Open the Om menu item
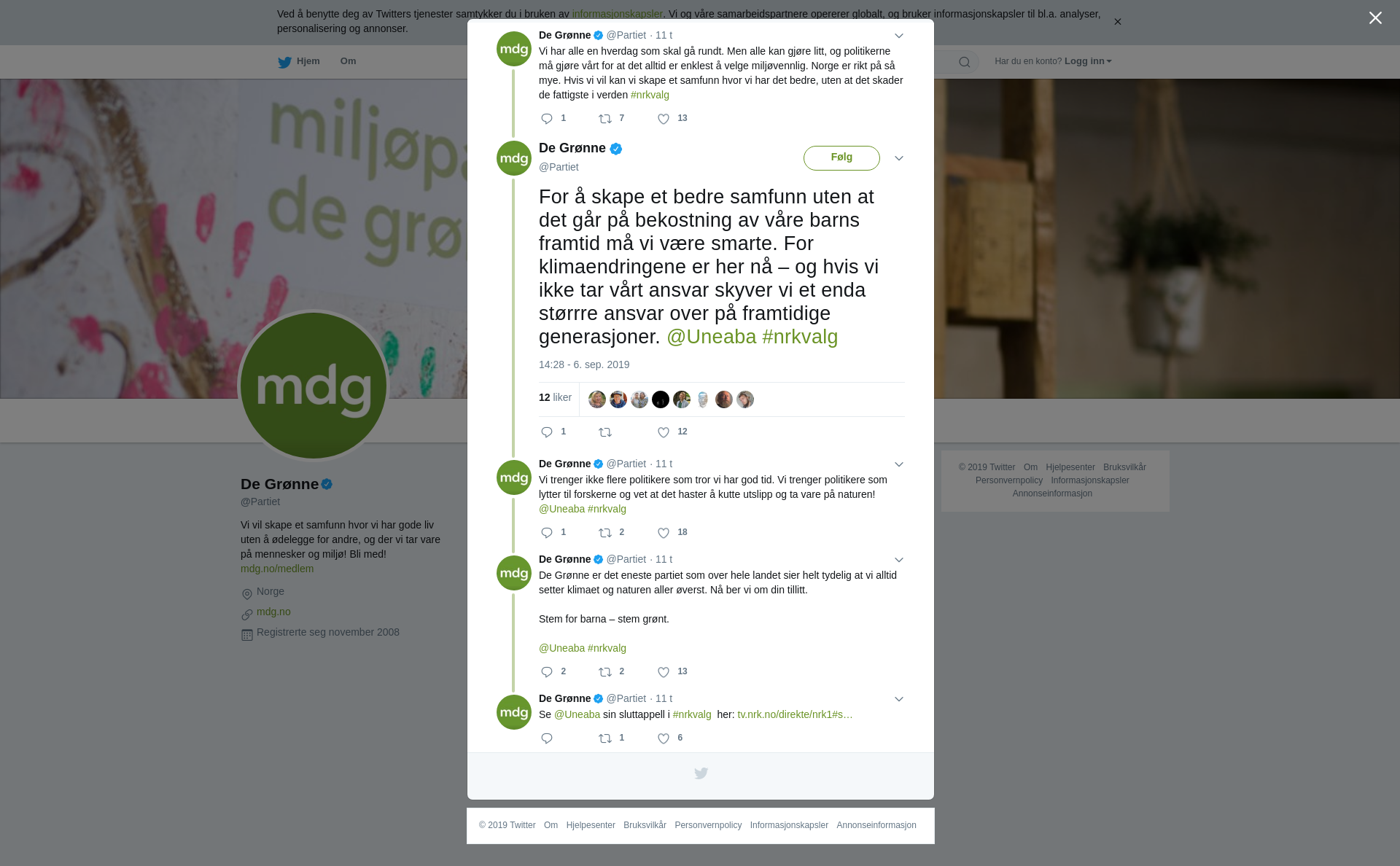This screenshot has height=866, width=1400. pyautogui.click(x=348, y=61)
